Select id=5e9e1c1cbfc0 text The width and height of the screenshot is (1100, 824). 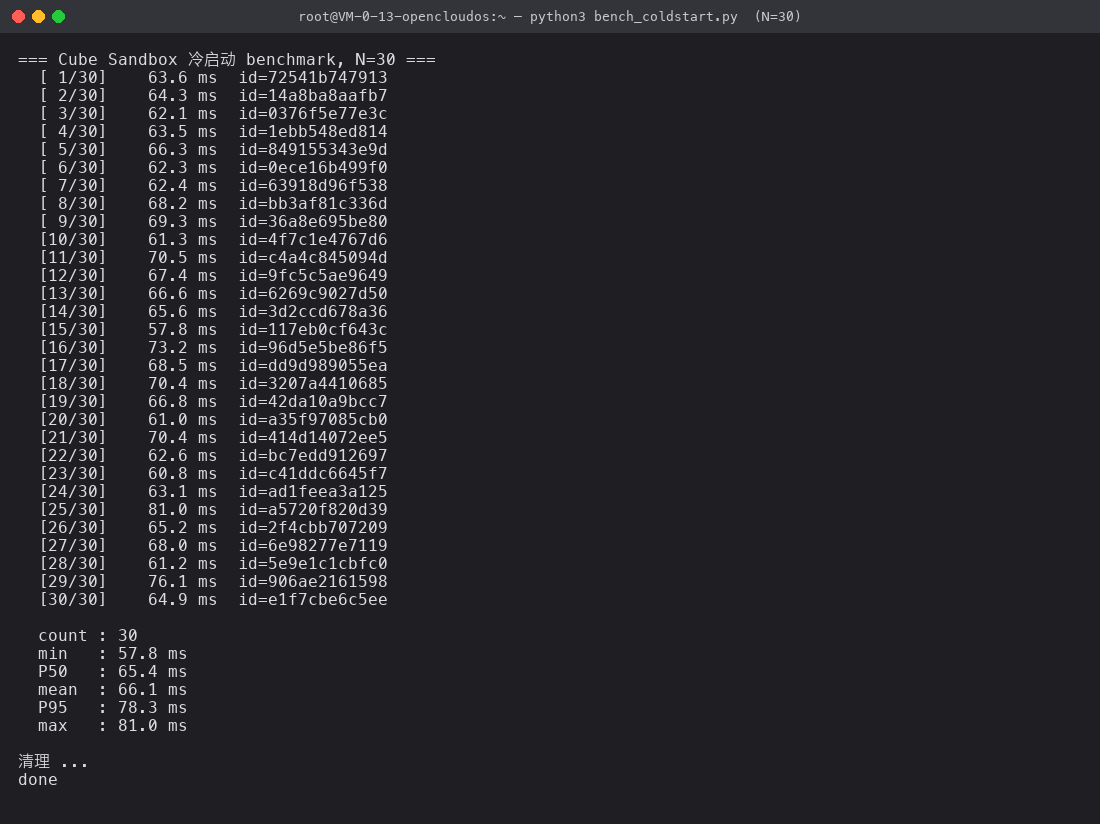[313, 564]
